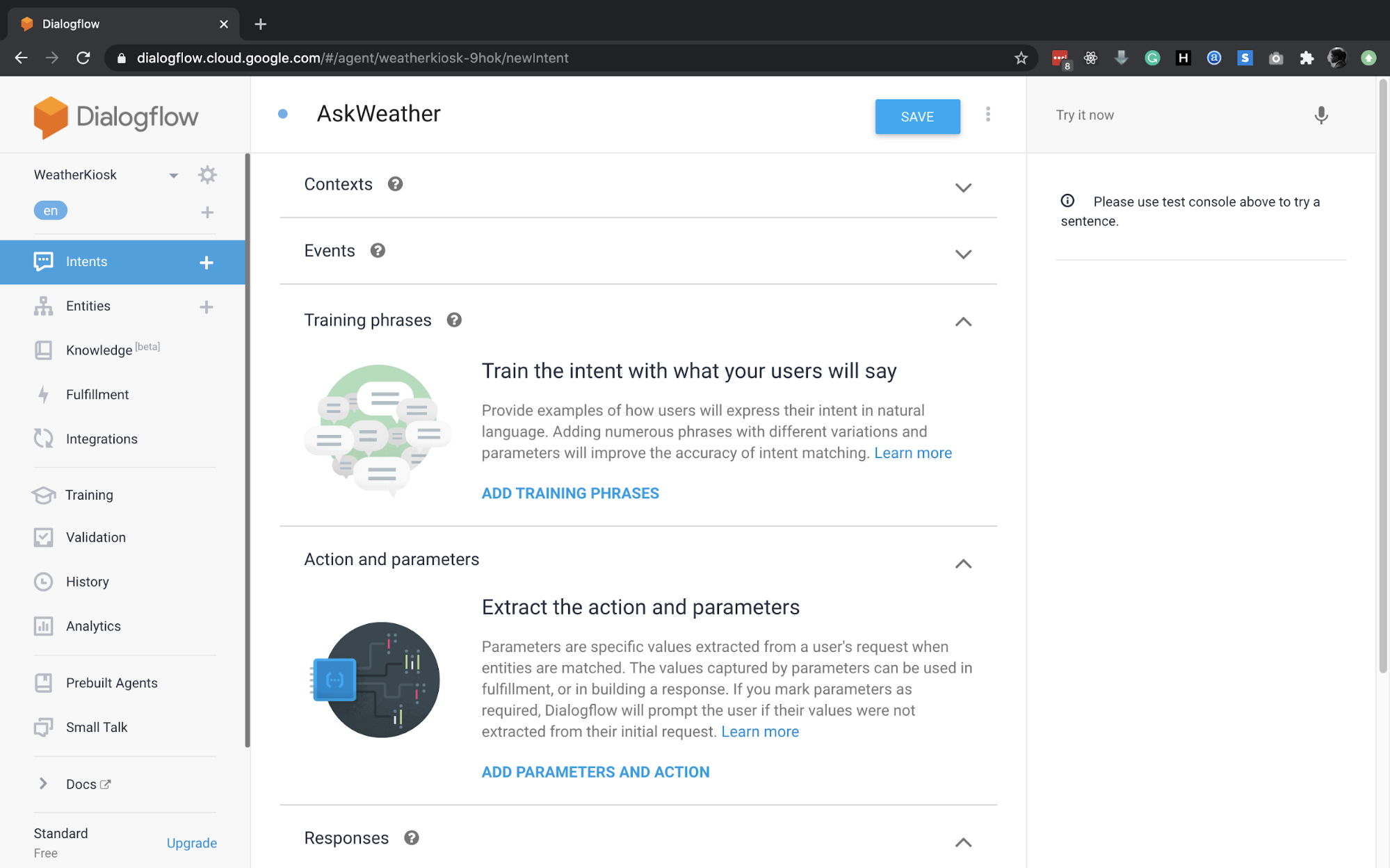Click Training phrases help icon
Image resolution: width=1390 pixels, height=868 pixels.
[454, 320]
